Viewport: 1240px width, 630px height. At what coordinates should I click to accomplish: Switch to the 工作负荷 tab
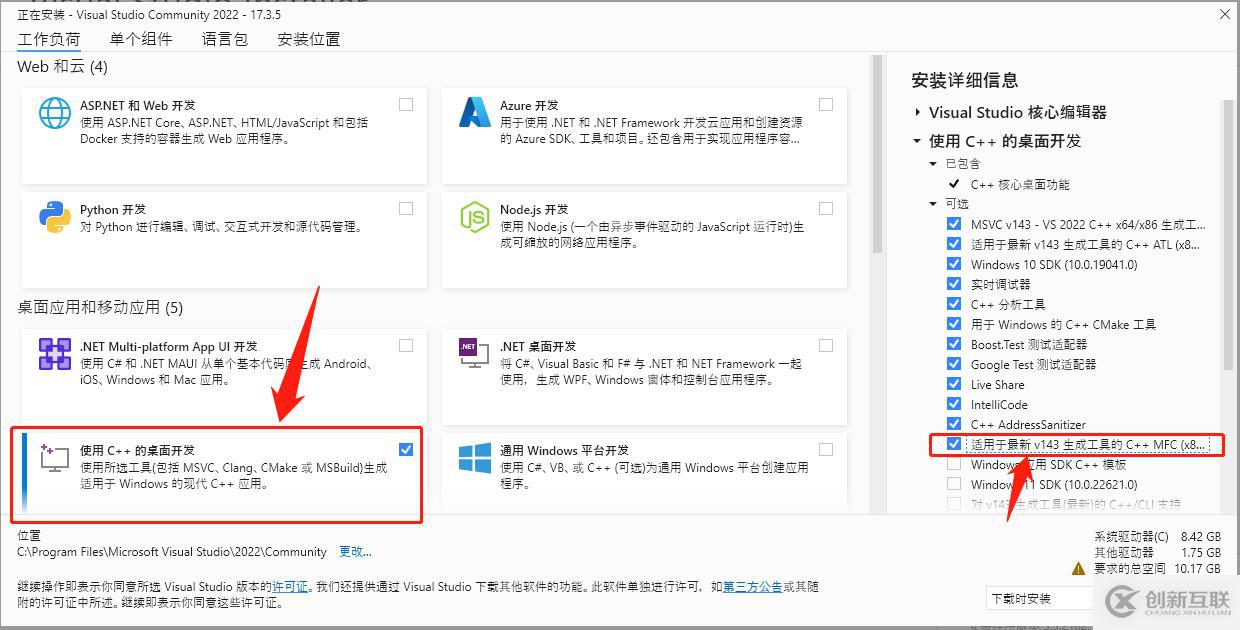pyautogui.click(x=49, y=39)
